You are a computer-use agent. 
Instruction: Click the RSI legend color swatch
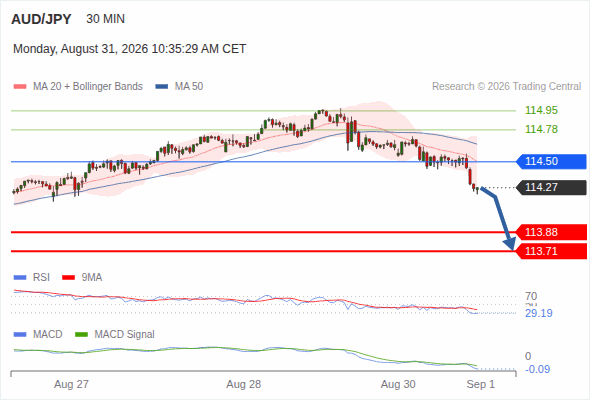(20, 278)
